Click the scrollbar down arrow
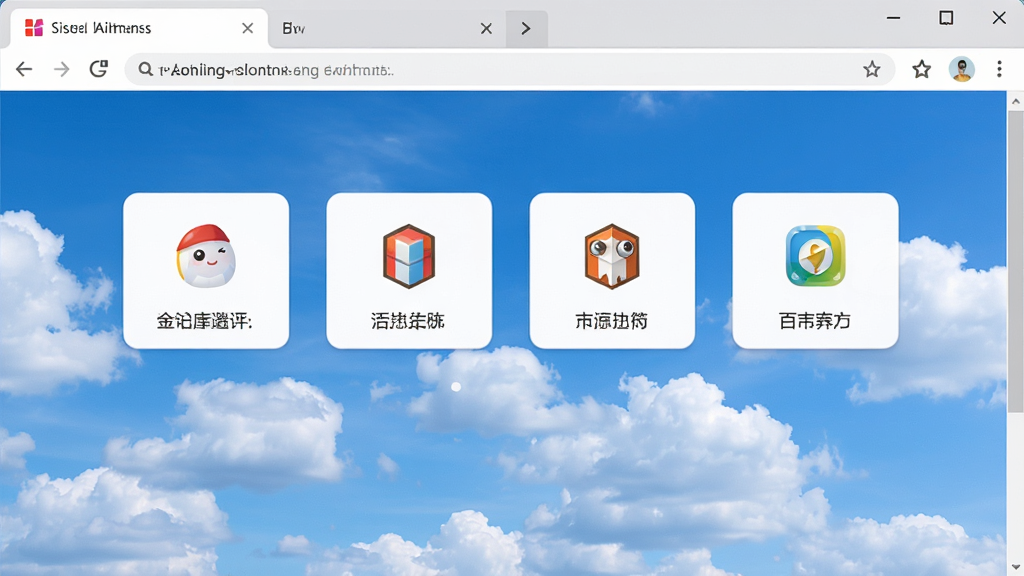The image size is (1024, 576). pos(1016,567)
